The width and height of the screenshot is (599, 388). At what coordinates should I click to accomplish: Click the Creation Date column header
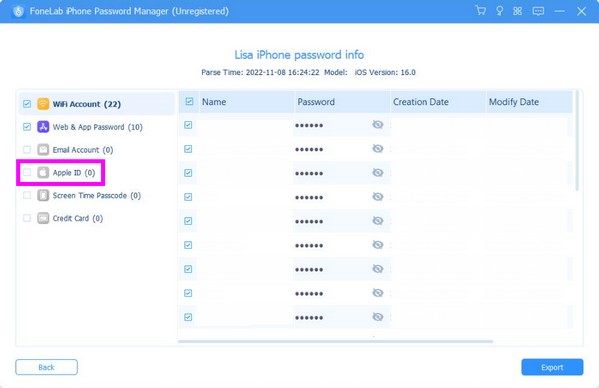pos(438,102)
